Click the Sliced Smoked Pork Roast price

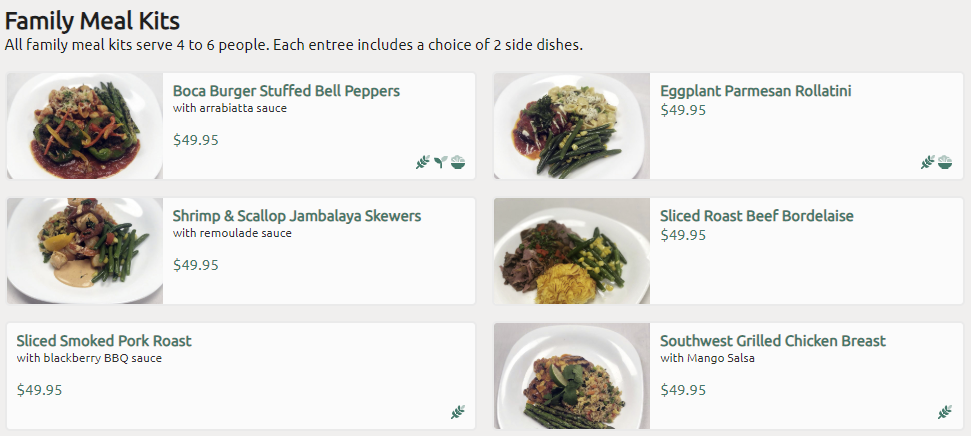tap(40, 390)
